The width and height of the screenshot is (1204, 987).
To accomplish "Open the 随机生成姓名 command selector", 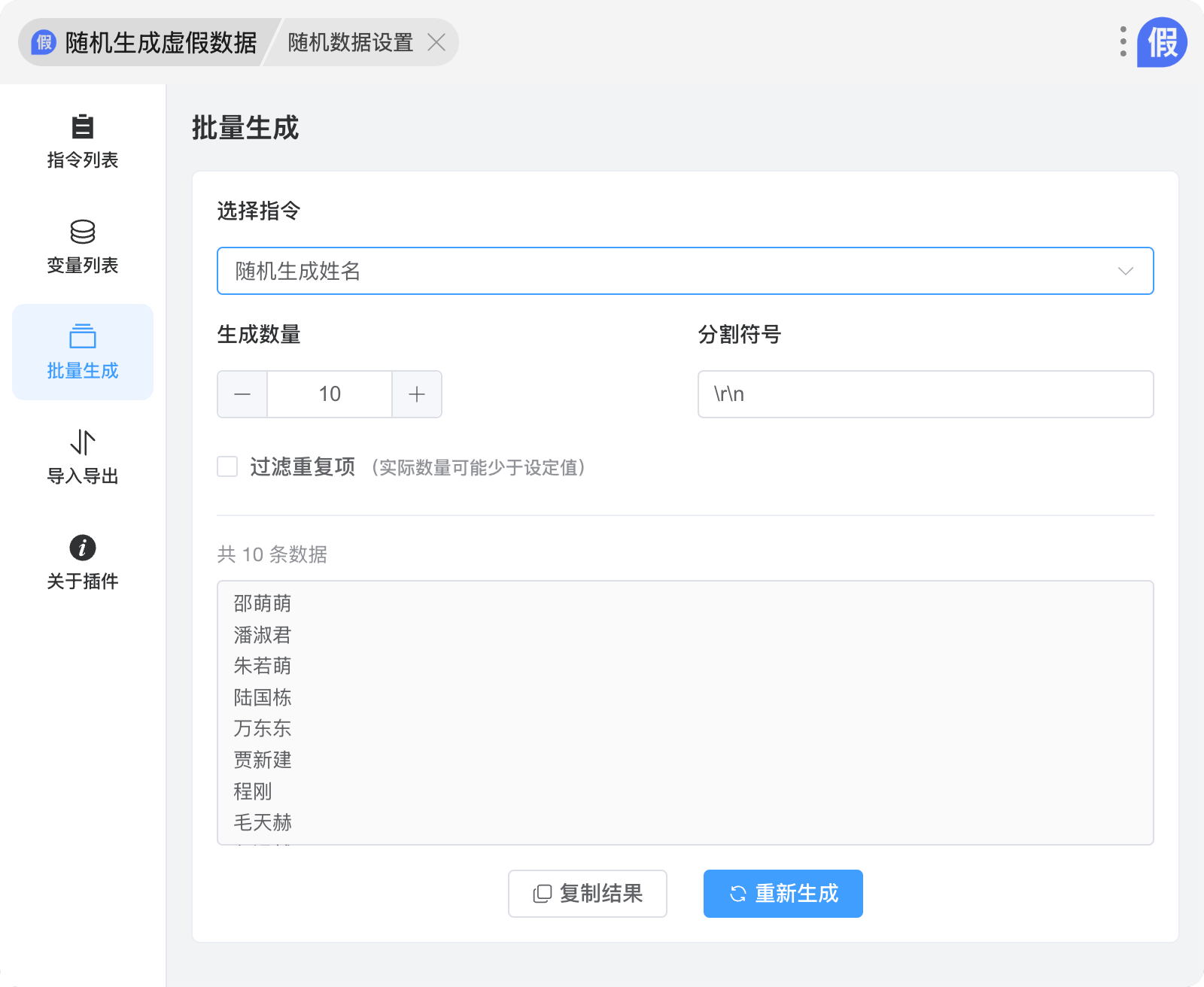I will click(662, 271).
